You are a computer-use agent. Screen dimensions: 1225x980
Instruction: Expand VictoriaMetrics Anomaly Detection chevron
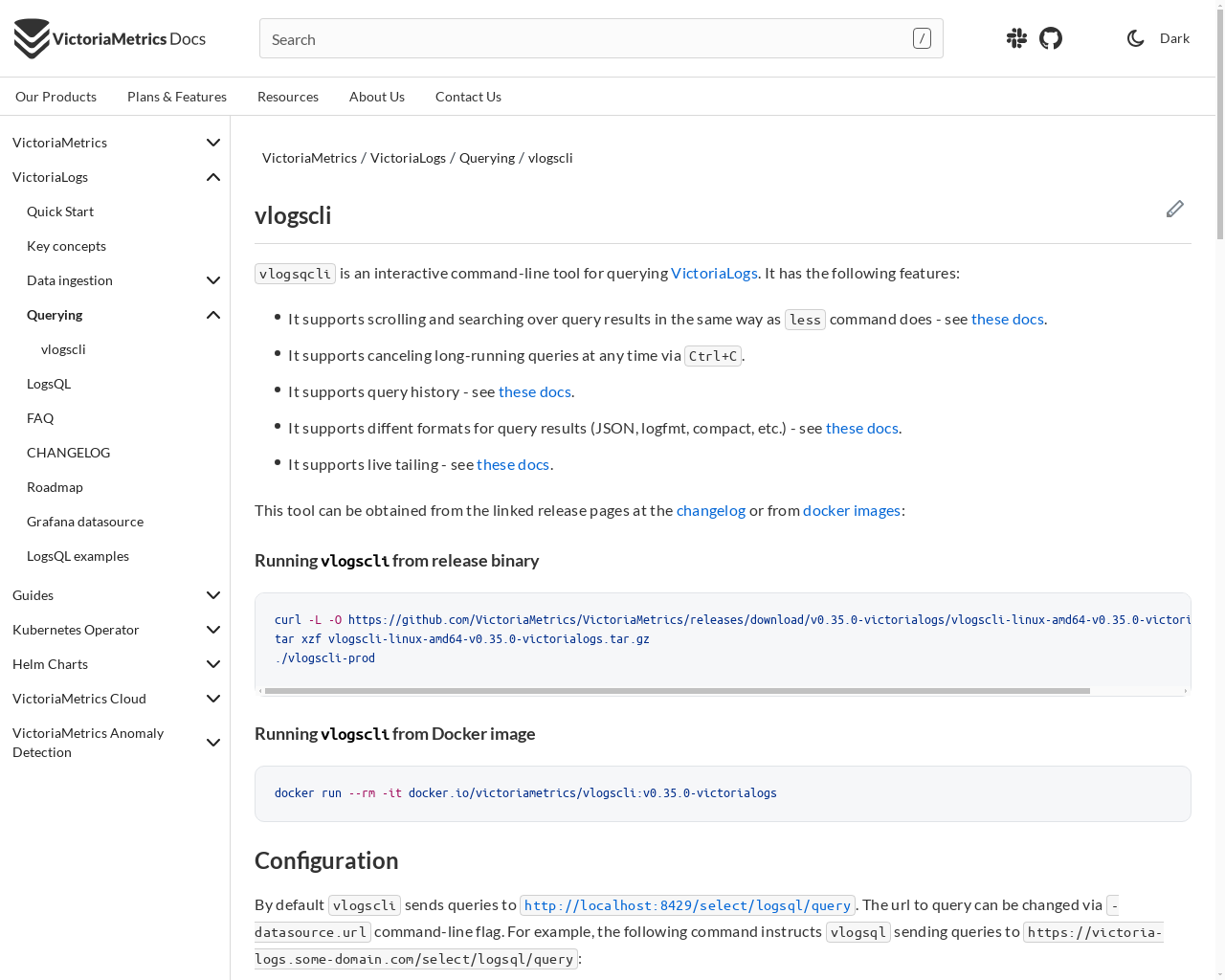[213, 743]
